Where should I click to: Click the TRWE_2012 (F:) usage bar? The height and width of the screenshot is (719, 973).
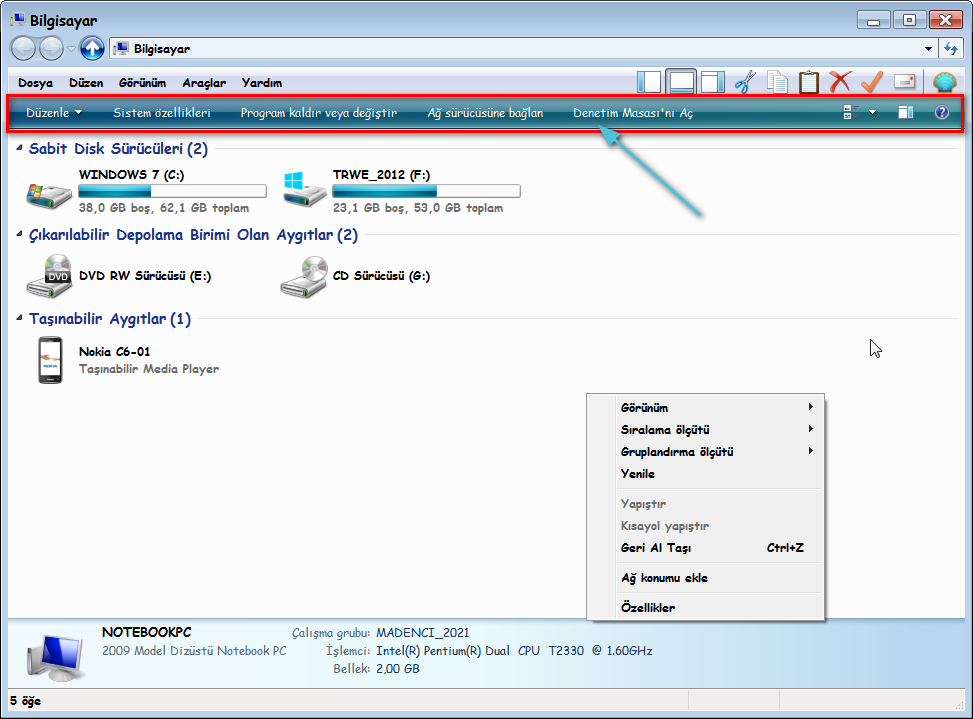[x=426, y=191]
